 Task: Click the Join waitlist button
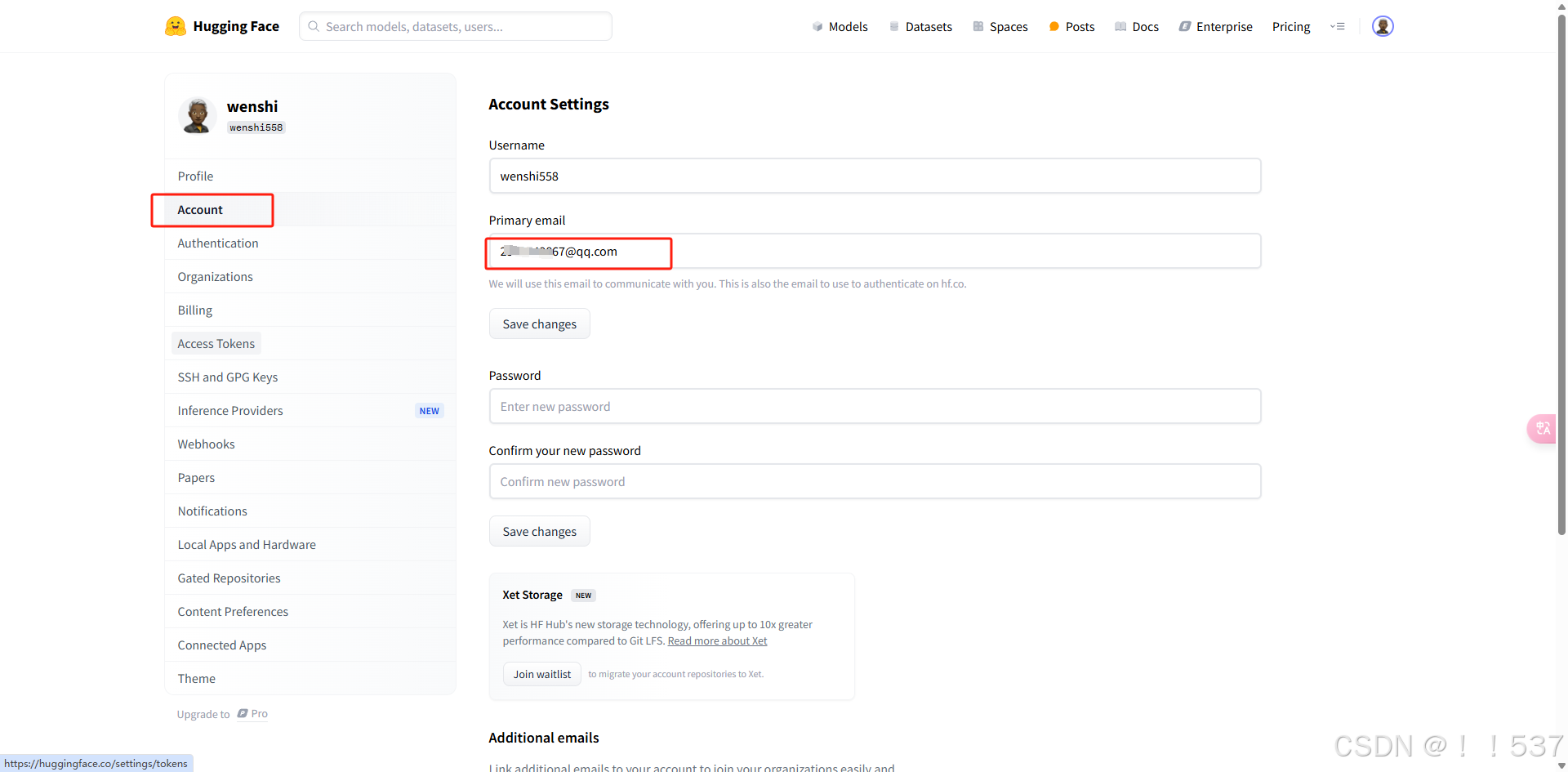pos(542,674)
